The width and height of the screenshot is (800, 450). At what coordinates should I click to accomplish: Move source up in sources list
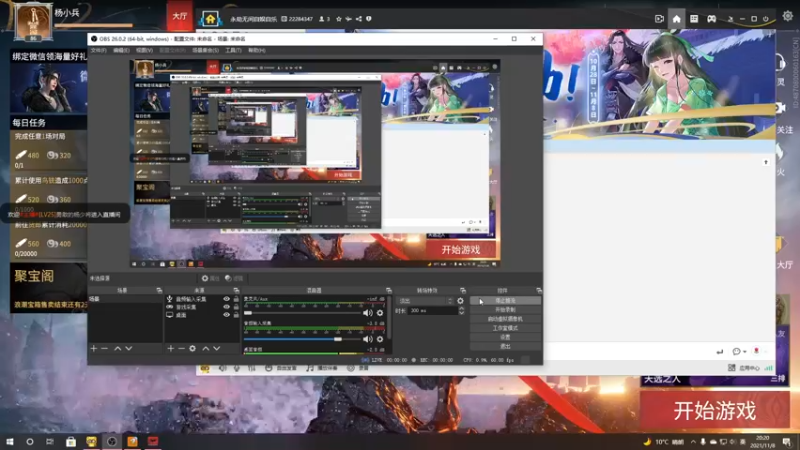click(x=206, y=348)
